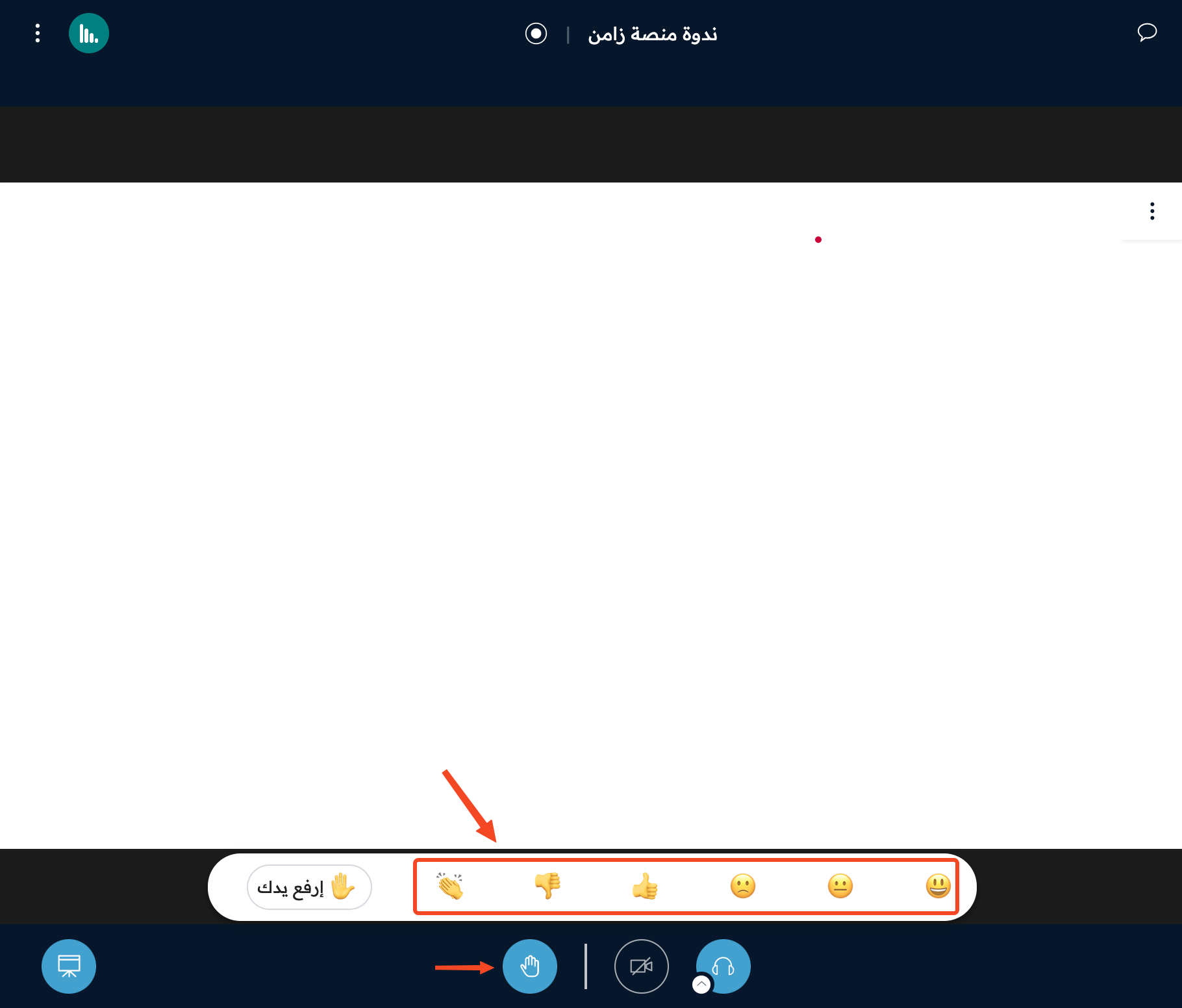Click the presentation screen button
The width and height of the screenshot is (1182, 1008).
(x=69, y=966)
